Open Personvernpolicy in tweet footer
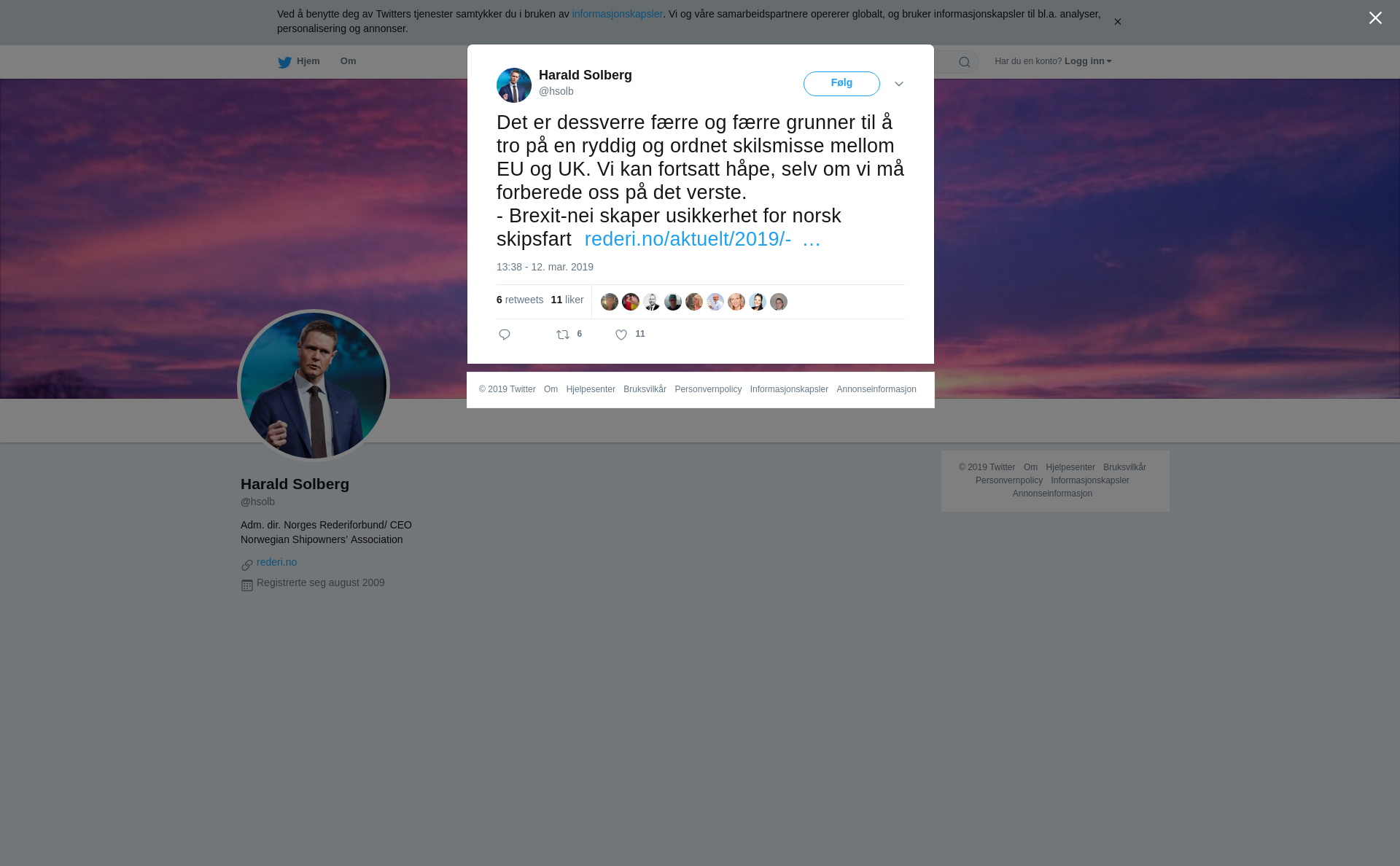Viewport: 1400px width, 866px height. (708, 389)
